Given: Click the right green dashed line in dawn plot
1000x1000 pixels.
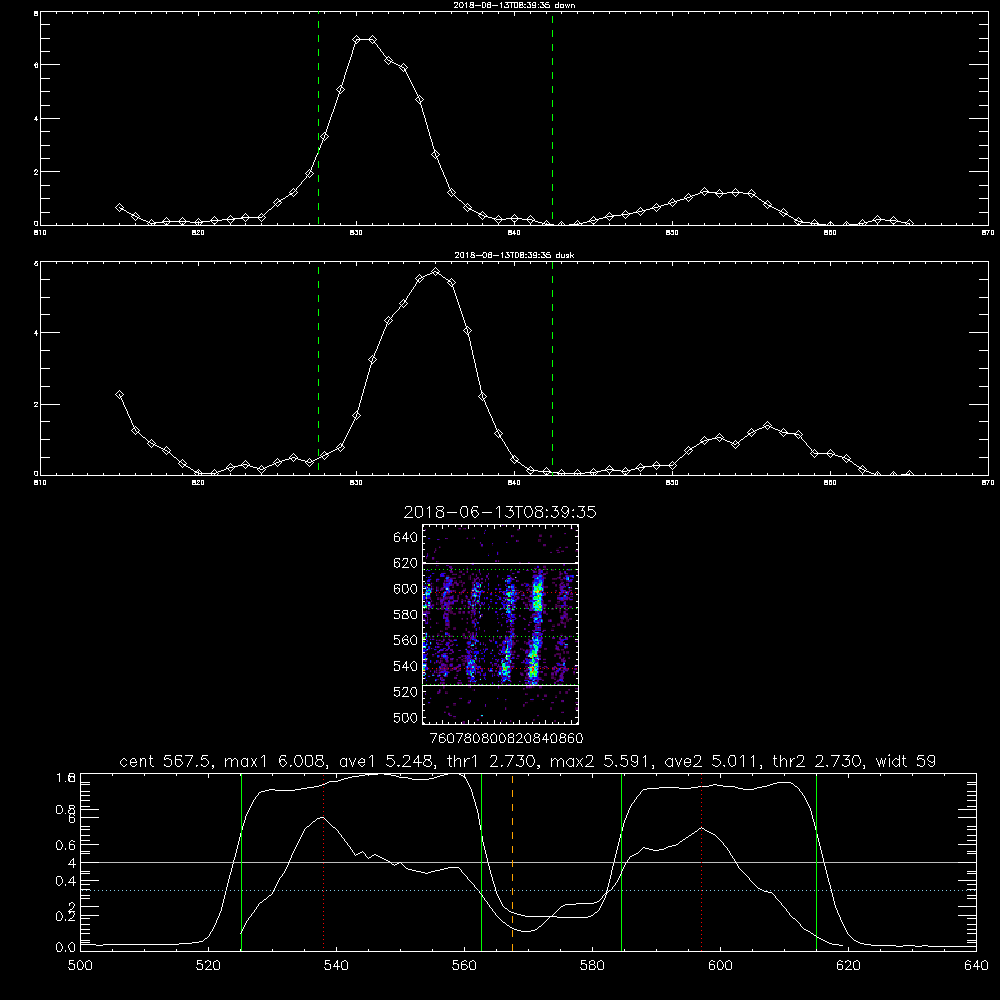Looking at the screenshot, I should [552, 119].
